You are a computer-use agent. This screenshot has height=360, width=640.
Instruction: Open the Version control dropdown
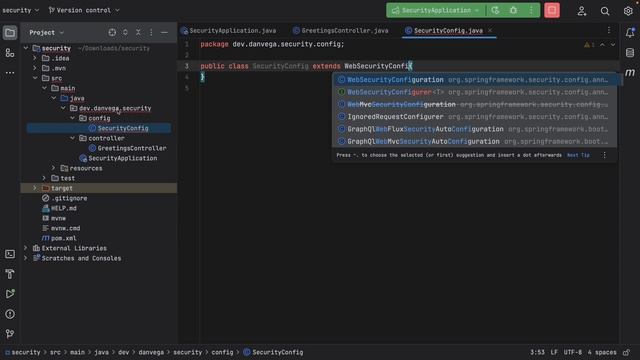84,10
